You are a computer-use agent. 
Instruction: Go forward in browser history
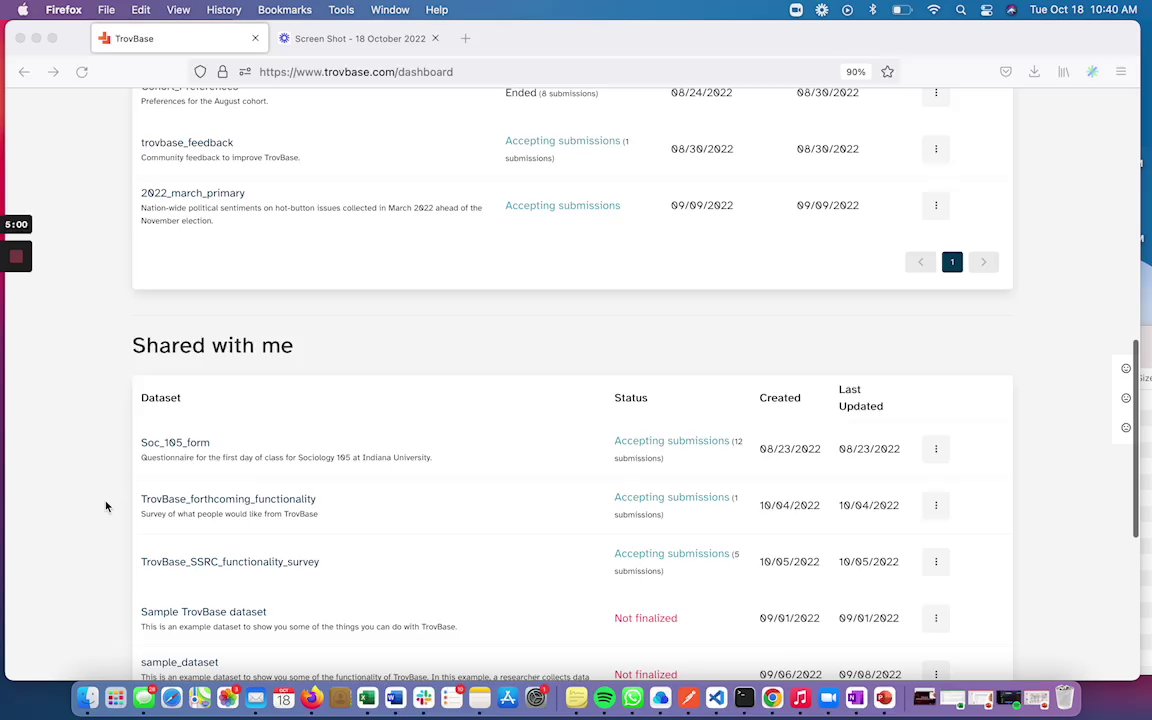click(53, 72)
